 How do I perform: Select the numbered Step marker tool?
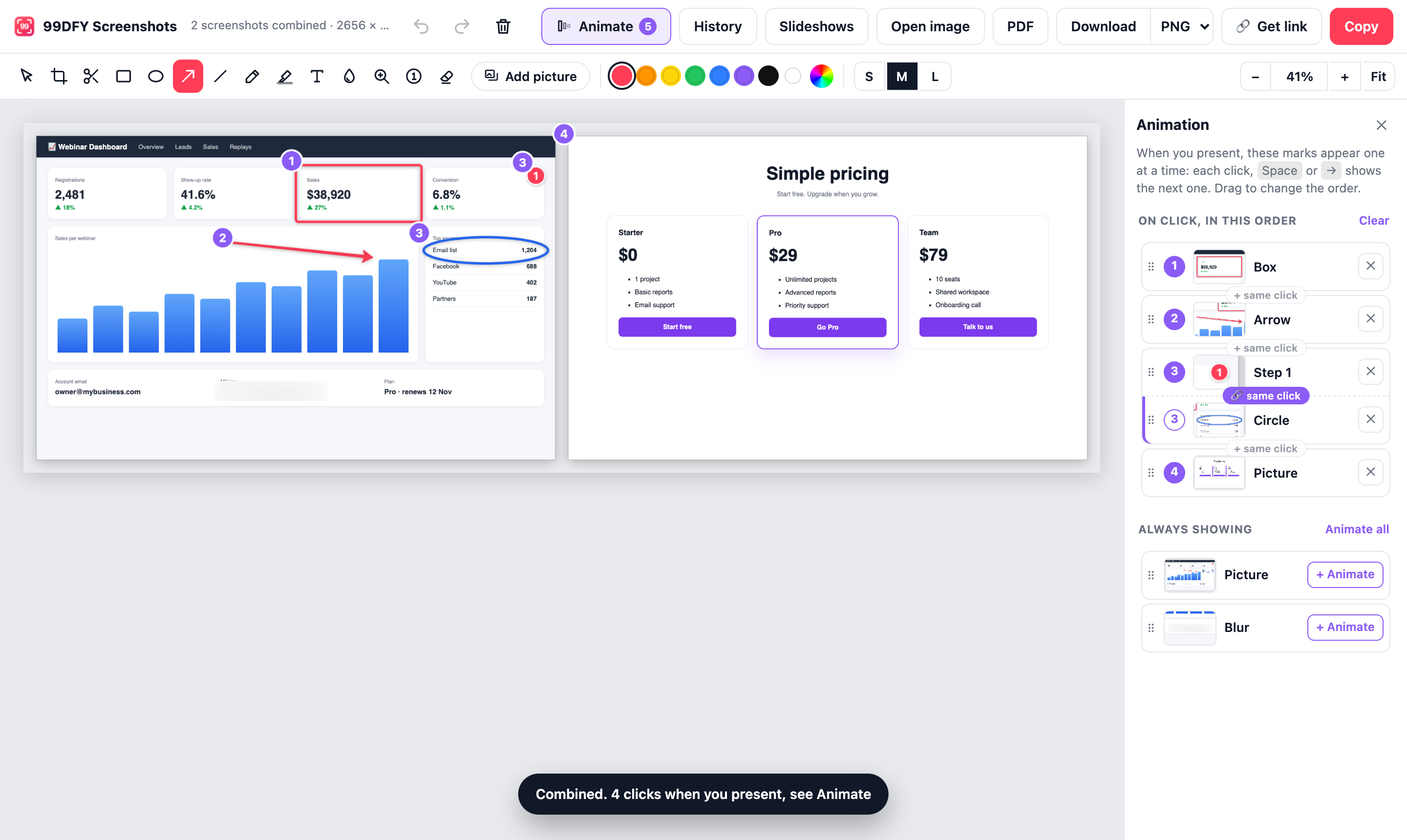click(x=414, y=76)
